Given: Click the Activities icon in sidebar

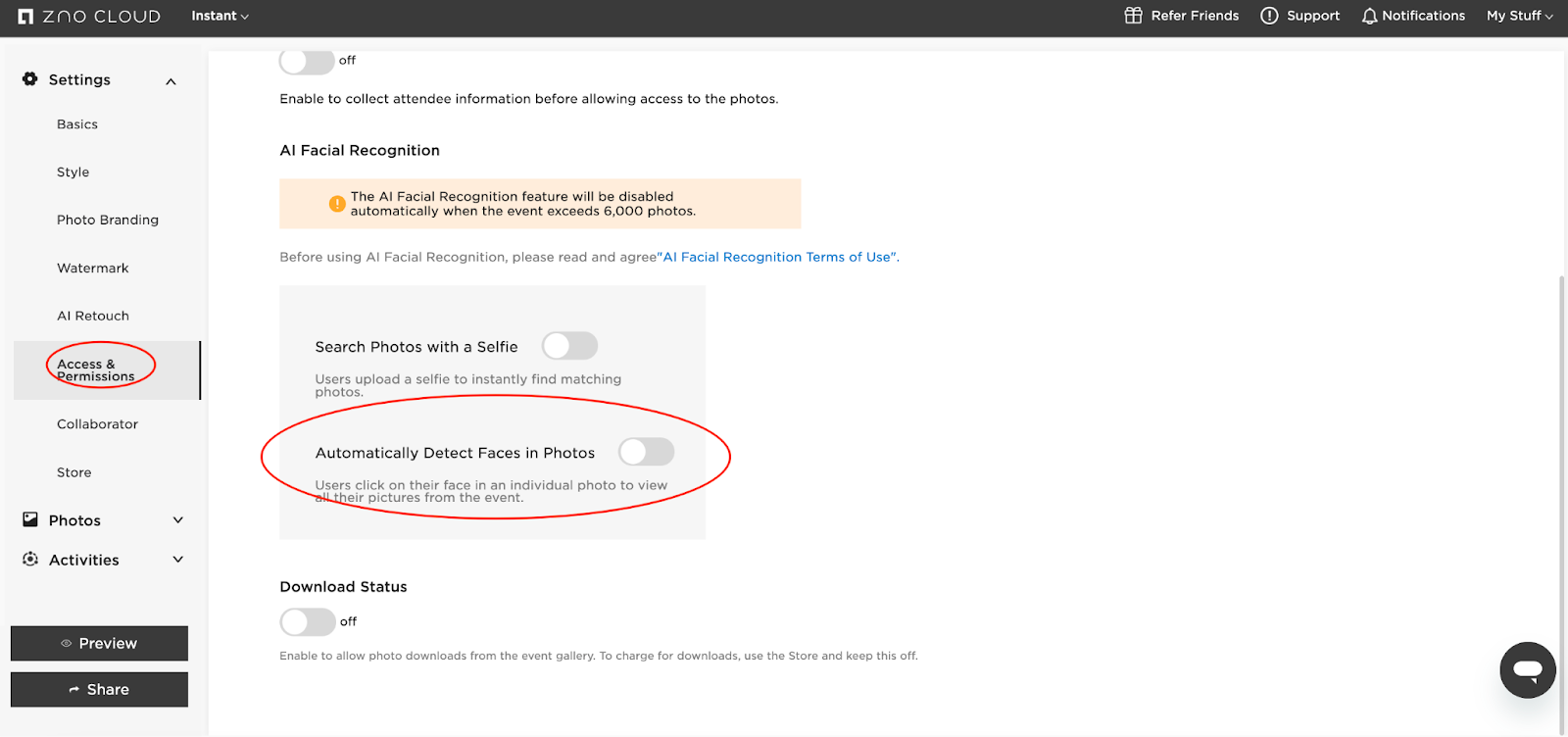Looking at the screenshot, I should [30, 560].
